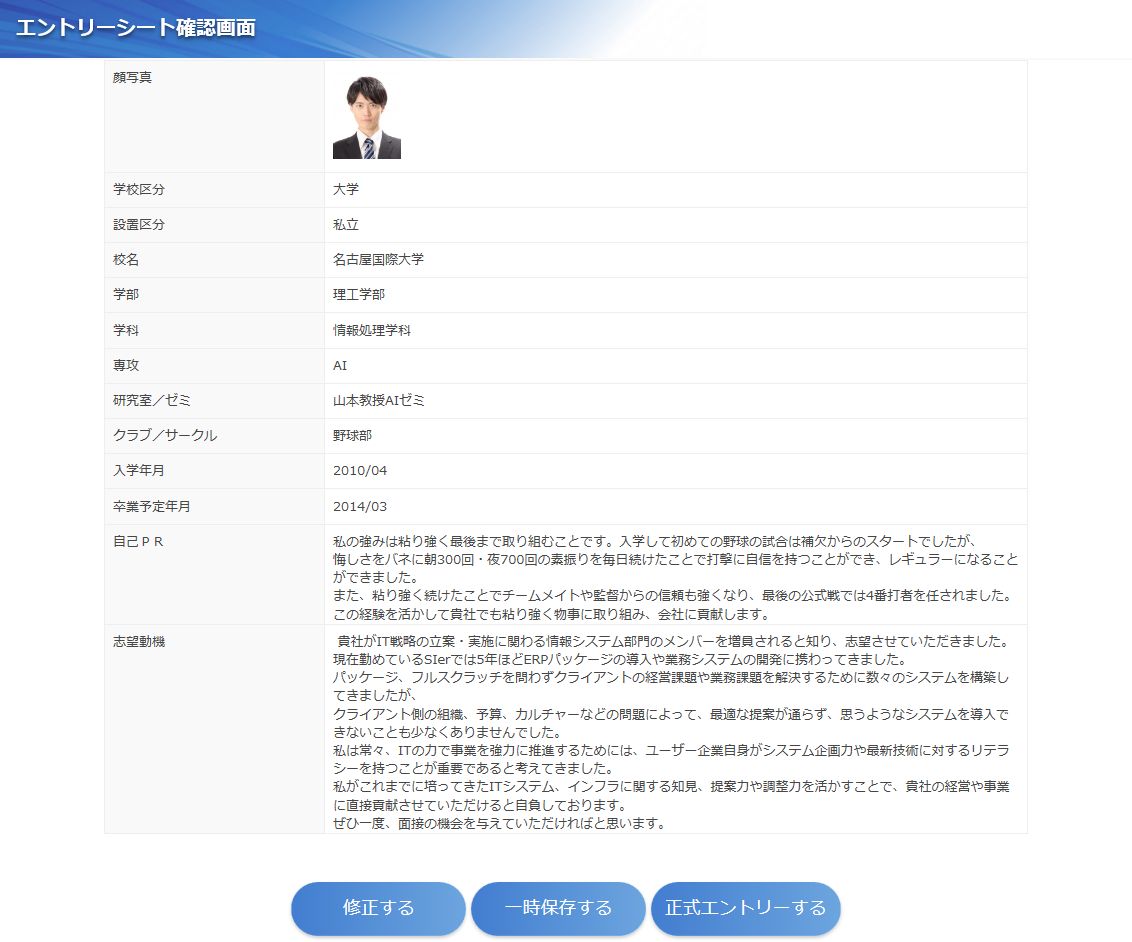
Task: Click the 専攻 value AI
Action: coord(340,366)
